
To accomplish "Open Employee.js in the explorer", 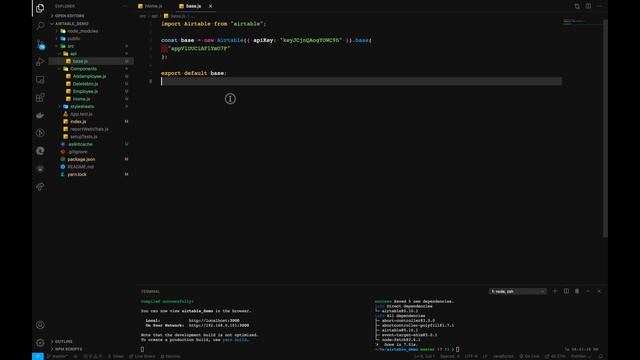I will (85, 91).
